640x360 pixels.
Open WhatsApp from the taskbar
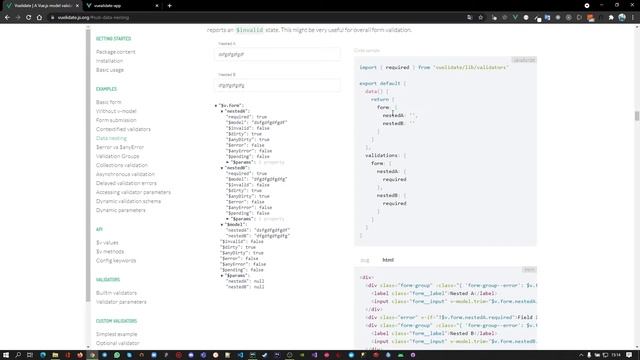coord(117,355)
